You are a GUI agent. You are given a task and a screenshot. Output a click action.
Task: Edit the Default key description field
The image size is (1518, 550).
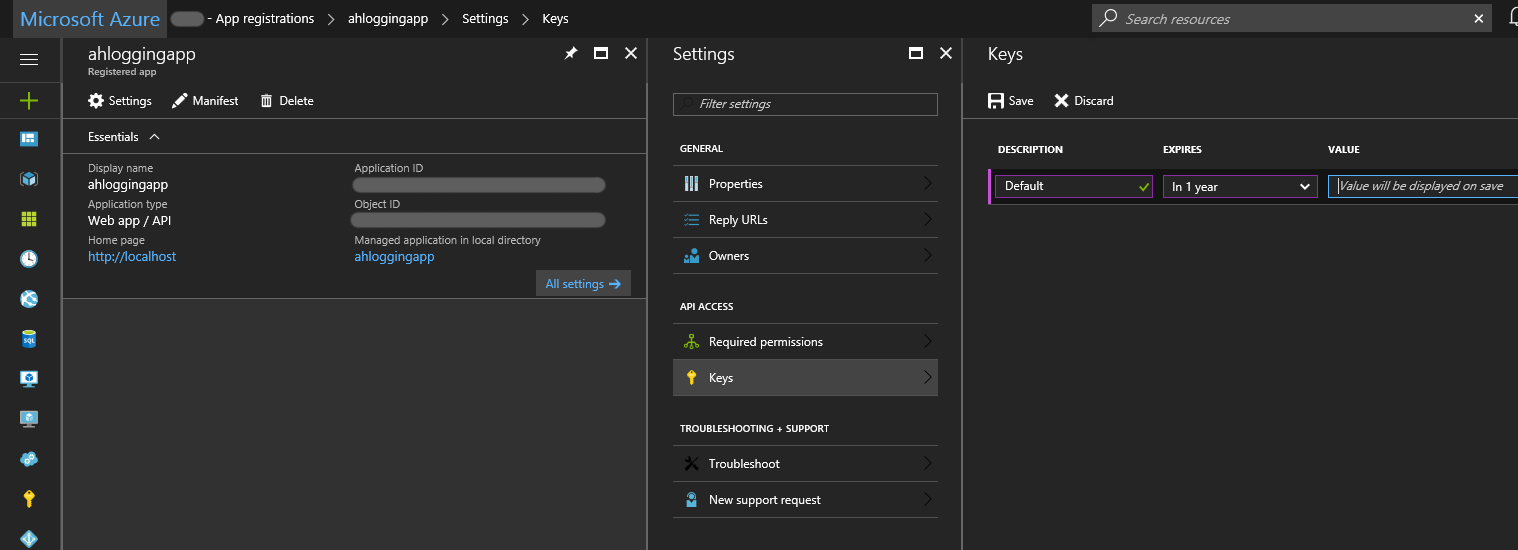coord(1073,186)
